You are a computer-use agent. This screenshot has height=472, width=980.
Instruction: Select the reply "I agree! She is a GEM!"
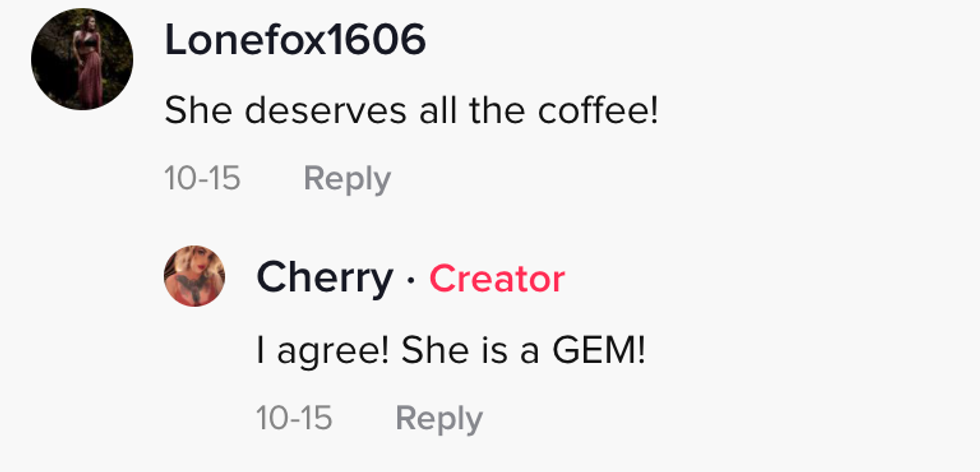(451, 350)
